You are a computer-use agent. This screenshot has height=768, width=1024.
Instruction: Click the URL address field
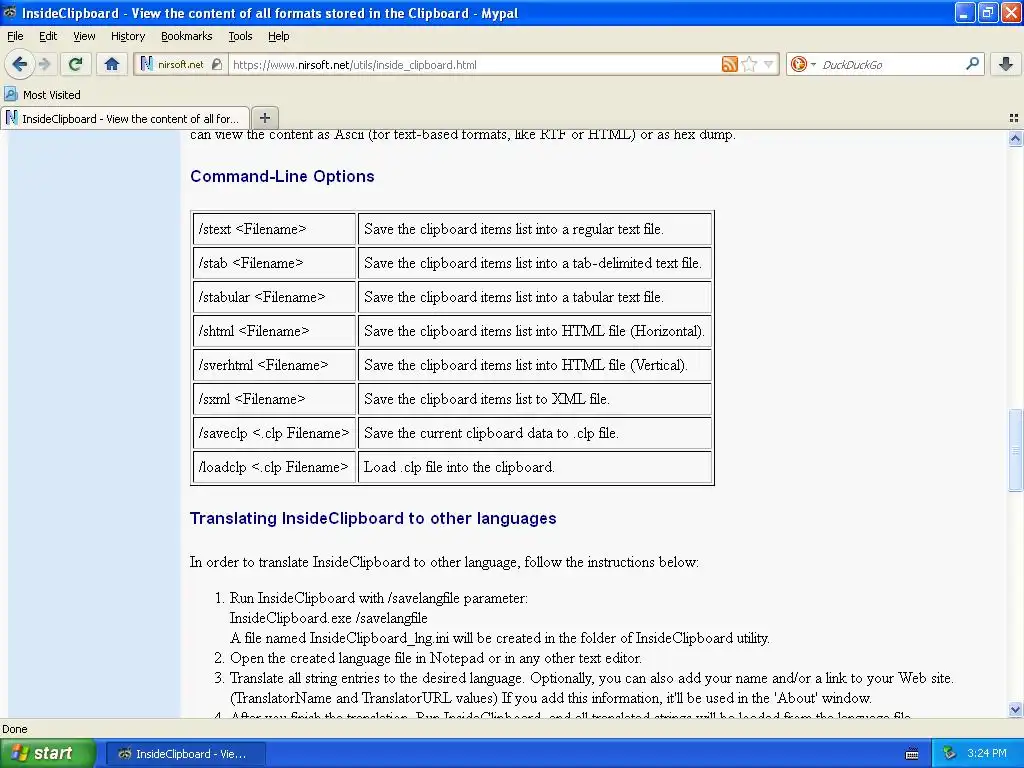(473, 64)
